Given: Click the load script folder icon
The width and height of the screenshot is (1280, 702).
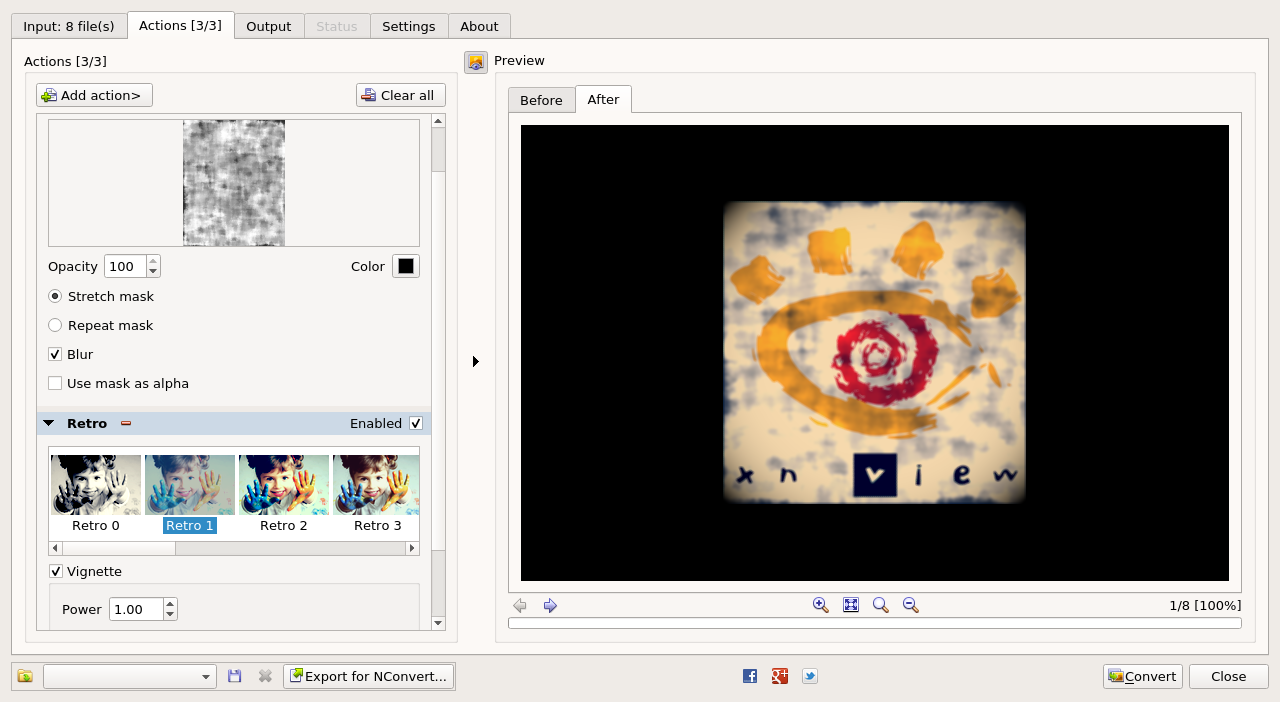Looking at the screenshot, I should click(x=25, y=676).
